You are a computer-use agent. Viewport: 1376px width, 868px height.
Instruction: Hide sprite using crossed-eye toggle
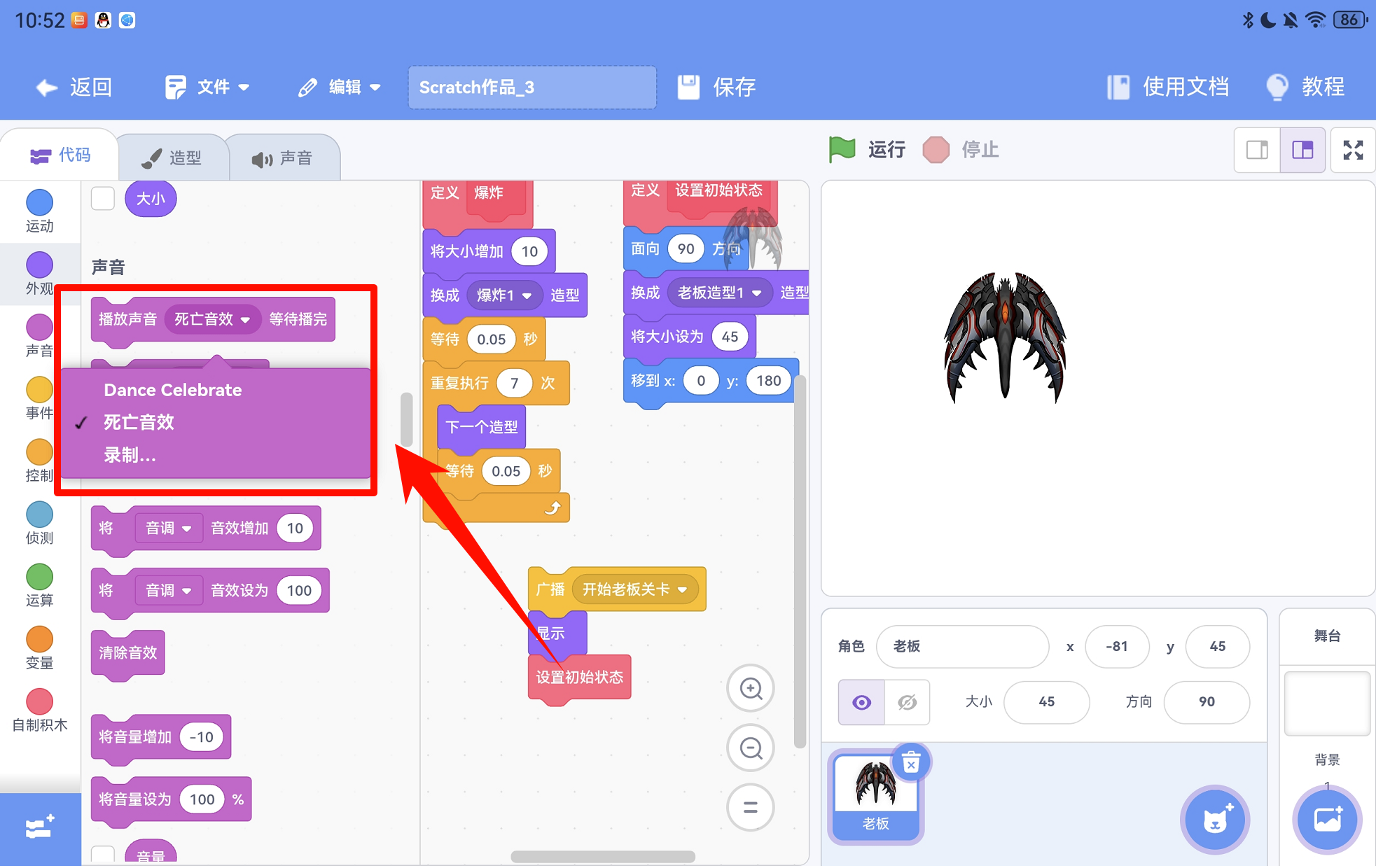click(907, 702)
